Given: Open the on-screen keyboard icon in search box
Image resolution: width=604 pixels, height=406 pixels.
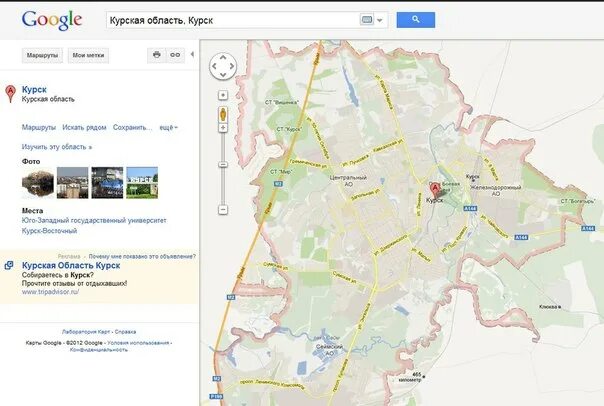Looking at the screenshot, I should pyautogui.click(x=367, y=20).
